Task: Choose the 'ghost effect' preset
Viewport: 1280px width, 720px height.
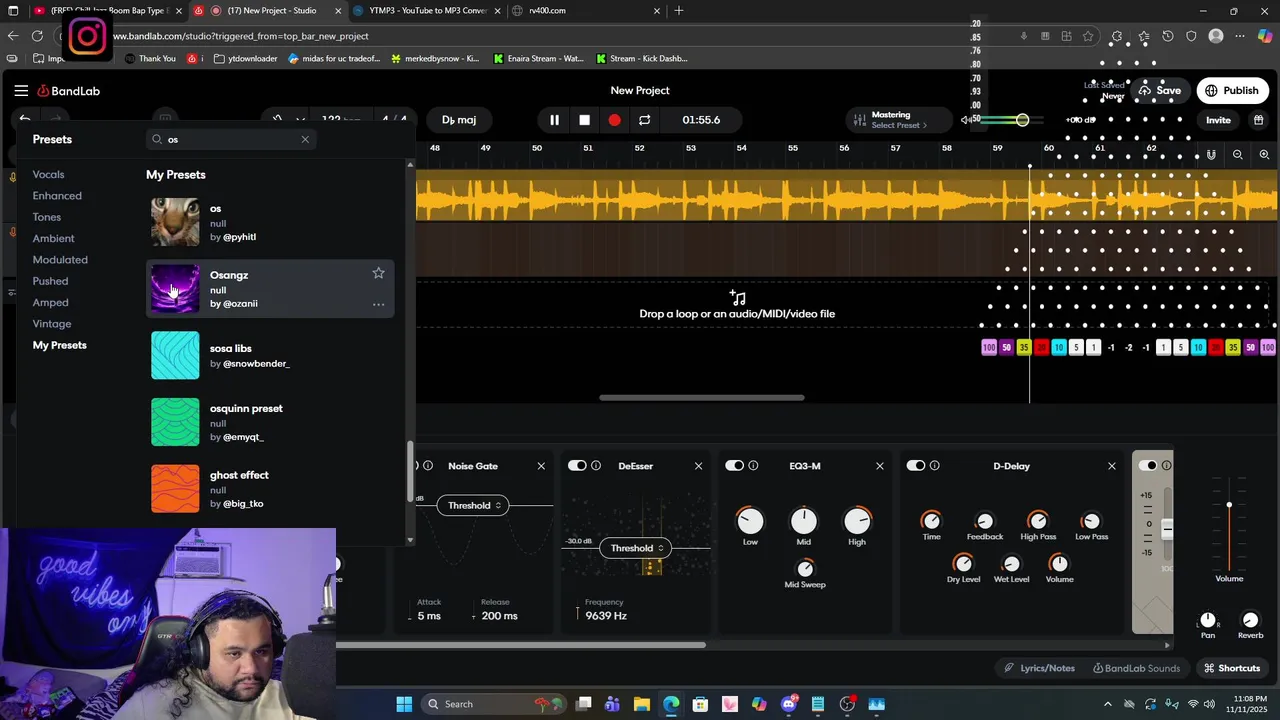Action: pyautogui.click(x=270, y=489)
